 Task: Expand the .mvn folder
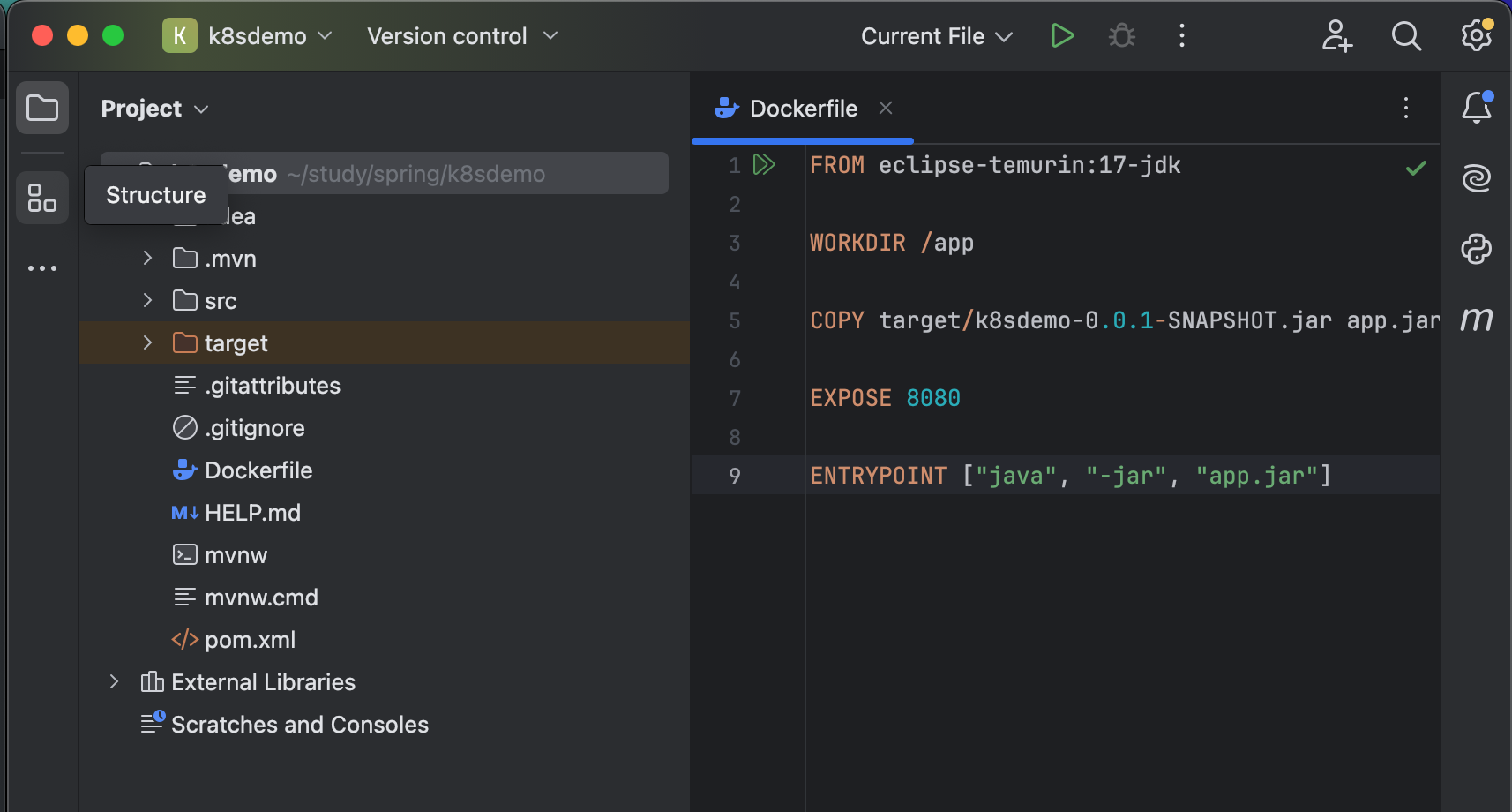[x=147, y=258]
